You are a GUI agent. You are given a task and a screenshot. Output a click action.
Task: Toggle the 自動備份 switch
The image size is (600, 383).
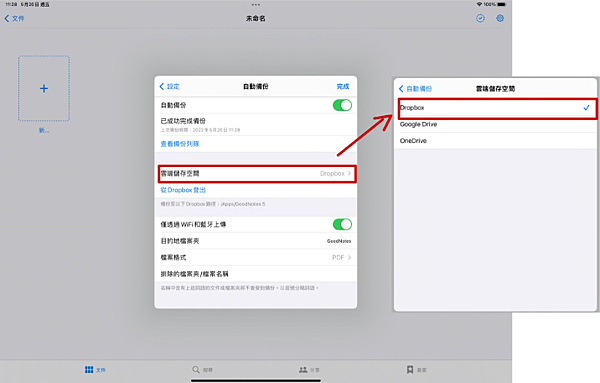pyautogui.click(x=342, y=105)
